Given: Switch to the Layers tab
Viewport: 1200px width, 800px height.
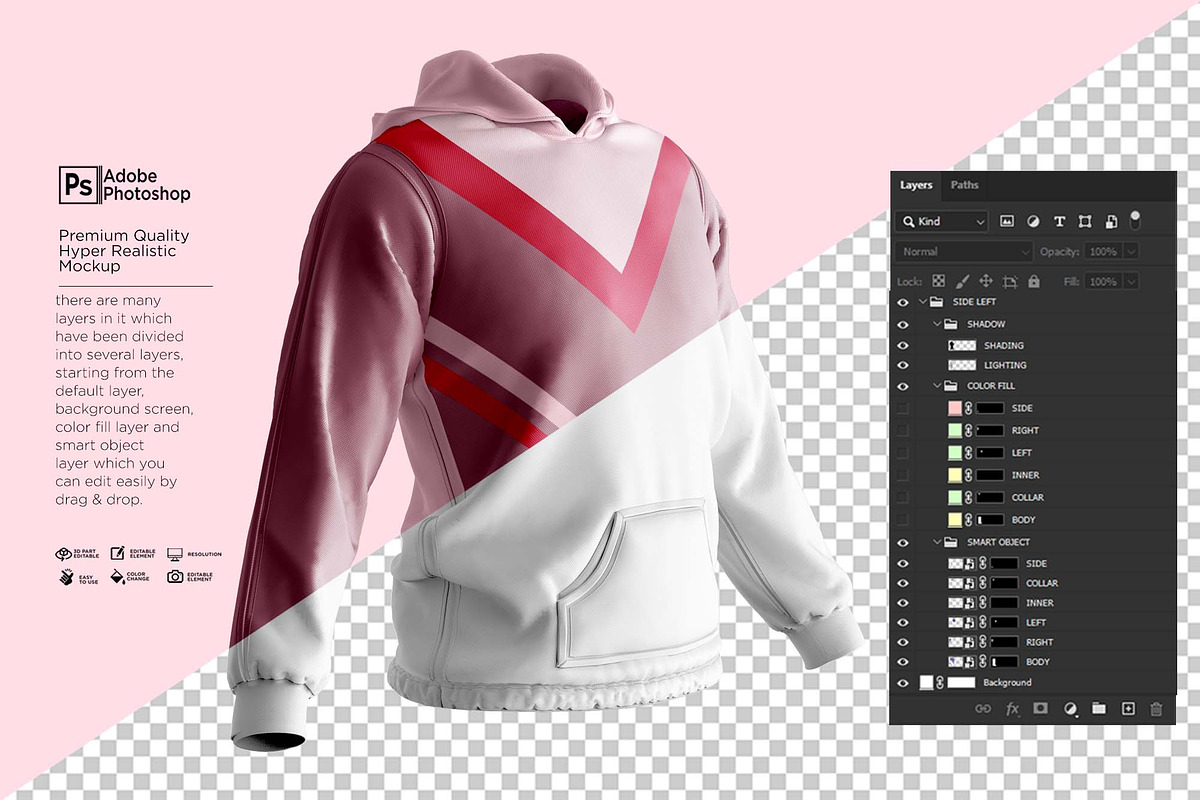Looking at the screenshot, I should (x=916, y=185).
